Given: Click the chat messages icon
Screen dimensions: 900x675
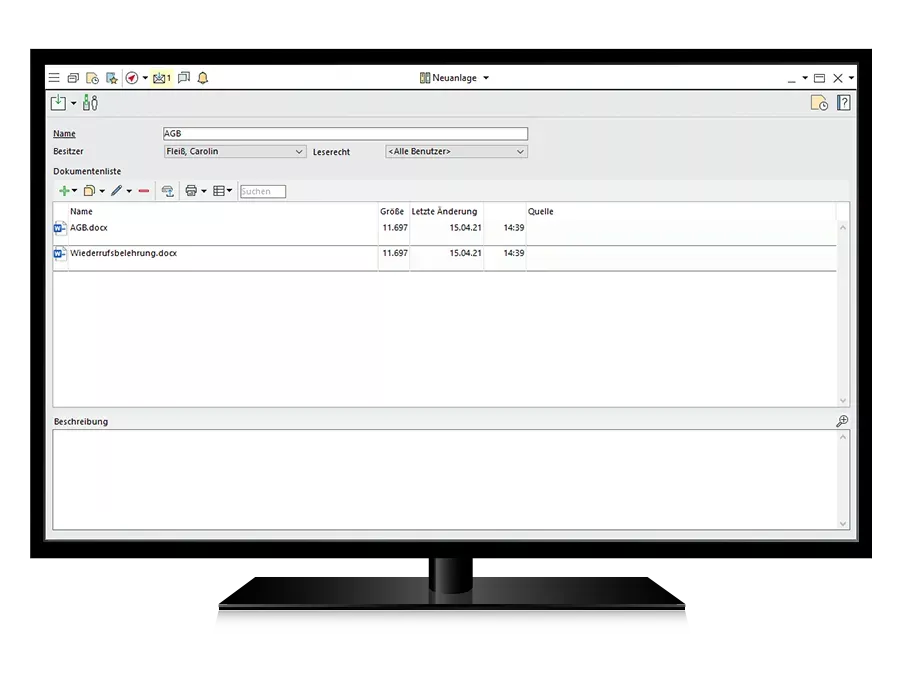Looking at the screenshot, I should [184, 78].
